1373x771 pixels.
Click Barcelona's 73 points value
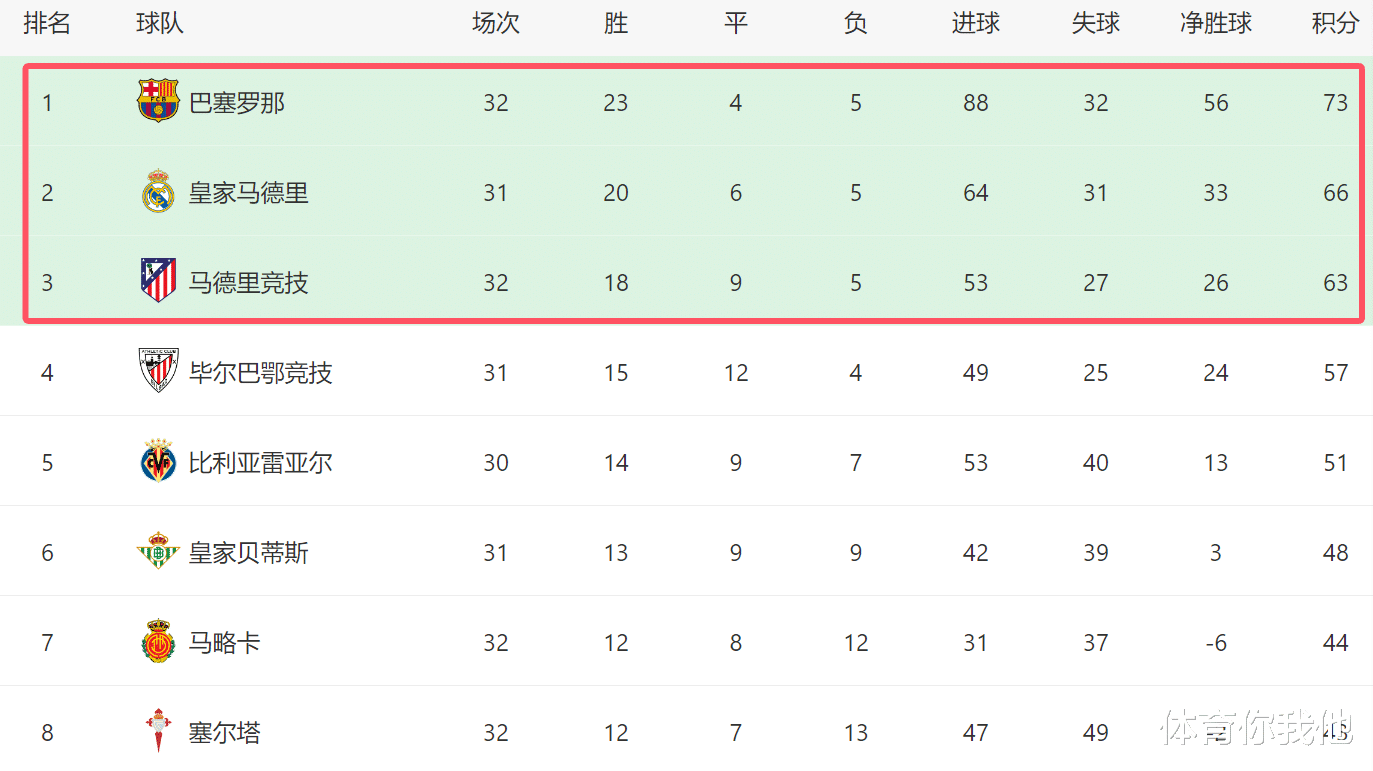[1336, 103]
